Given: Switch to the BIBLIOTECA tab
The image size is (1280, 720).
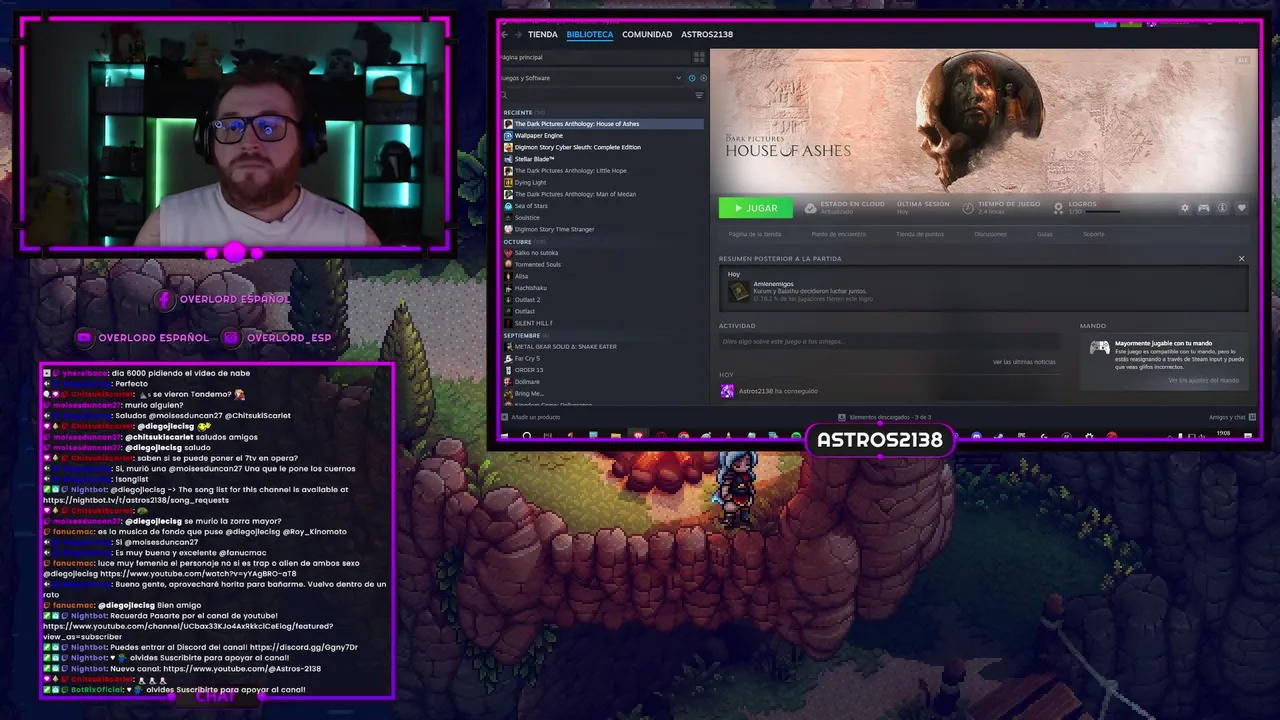Looking at the screenshot, I should pyautogui.click(x=590, y=34).
